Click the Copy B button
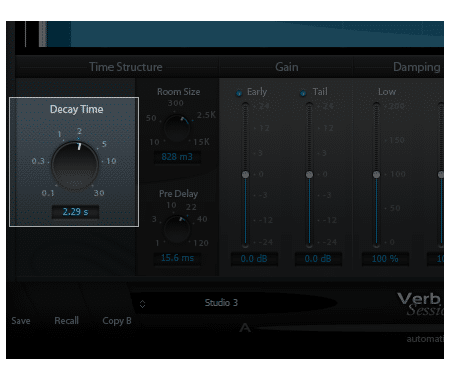The height and width of the screenshot is (380, 450). click(x=117, y=321)
